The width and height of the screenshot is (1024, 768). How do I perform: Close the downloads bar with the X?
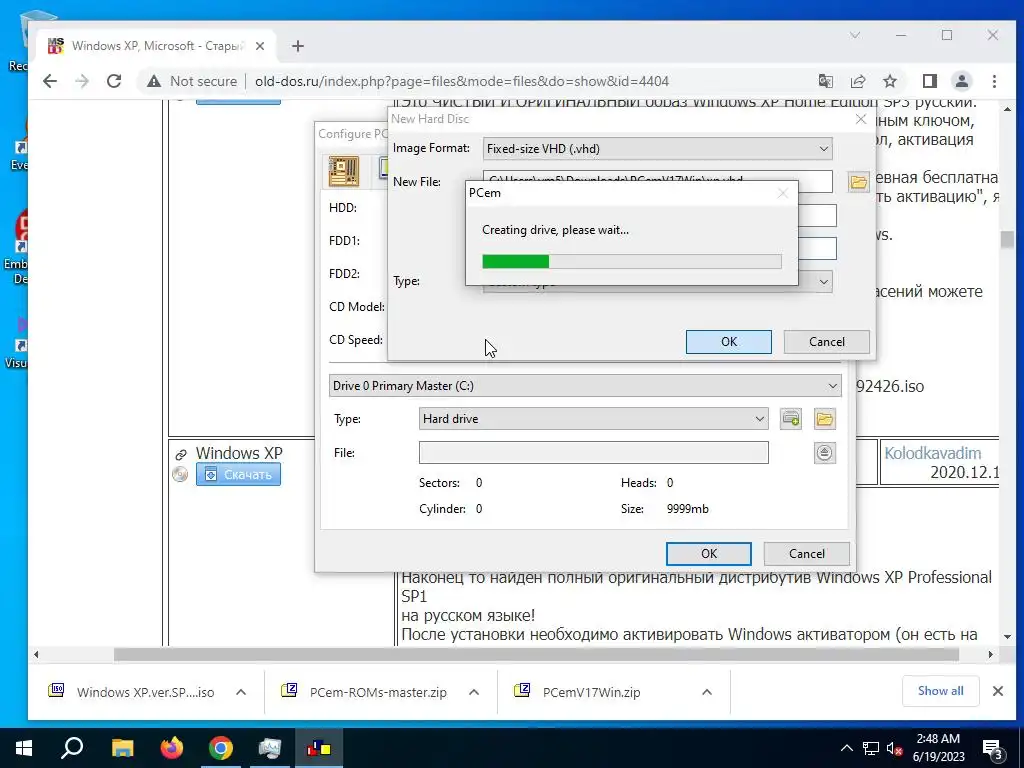997,691
